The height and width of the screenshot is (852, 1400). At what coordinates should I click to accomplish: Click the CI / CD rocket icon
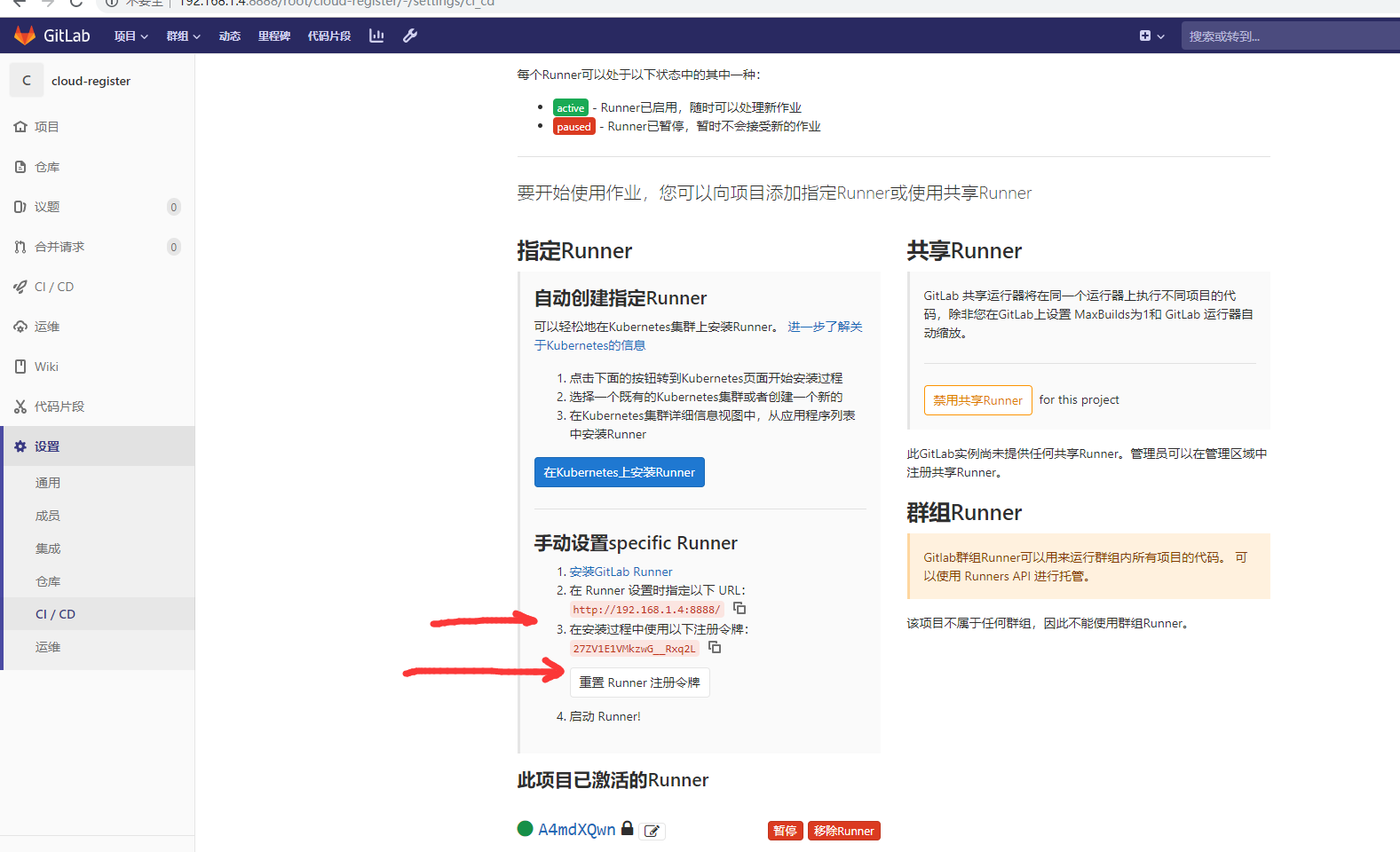point(20,287)
